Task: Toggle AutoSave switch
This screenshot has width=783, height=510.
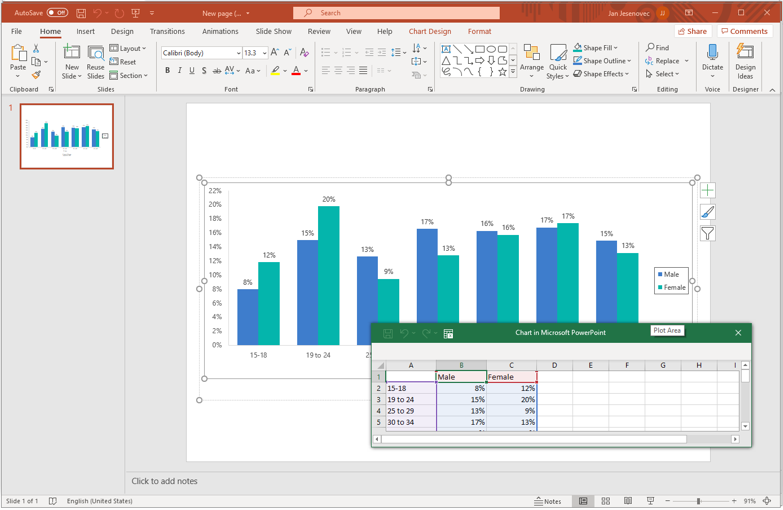Action: [x=57, y=13]
